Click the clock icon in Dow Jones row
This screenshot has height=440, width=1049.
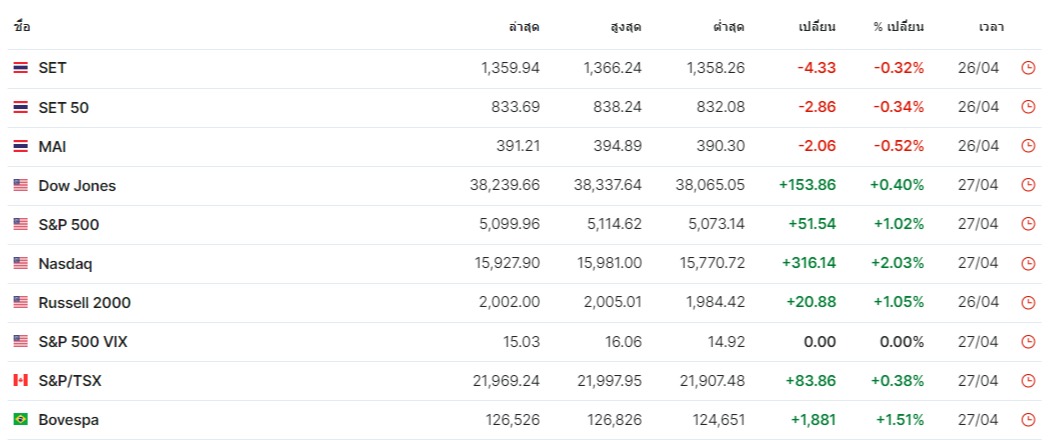tap(1028, 185)
